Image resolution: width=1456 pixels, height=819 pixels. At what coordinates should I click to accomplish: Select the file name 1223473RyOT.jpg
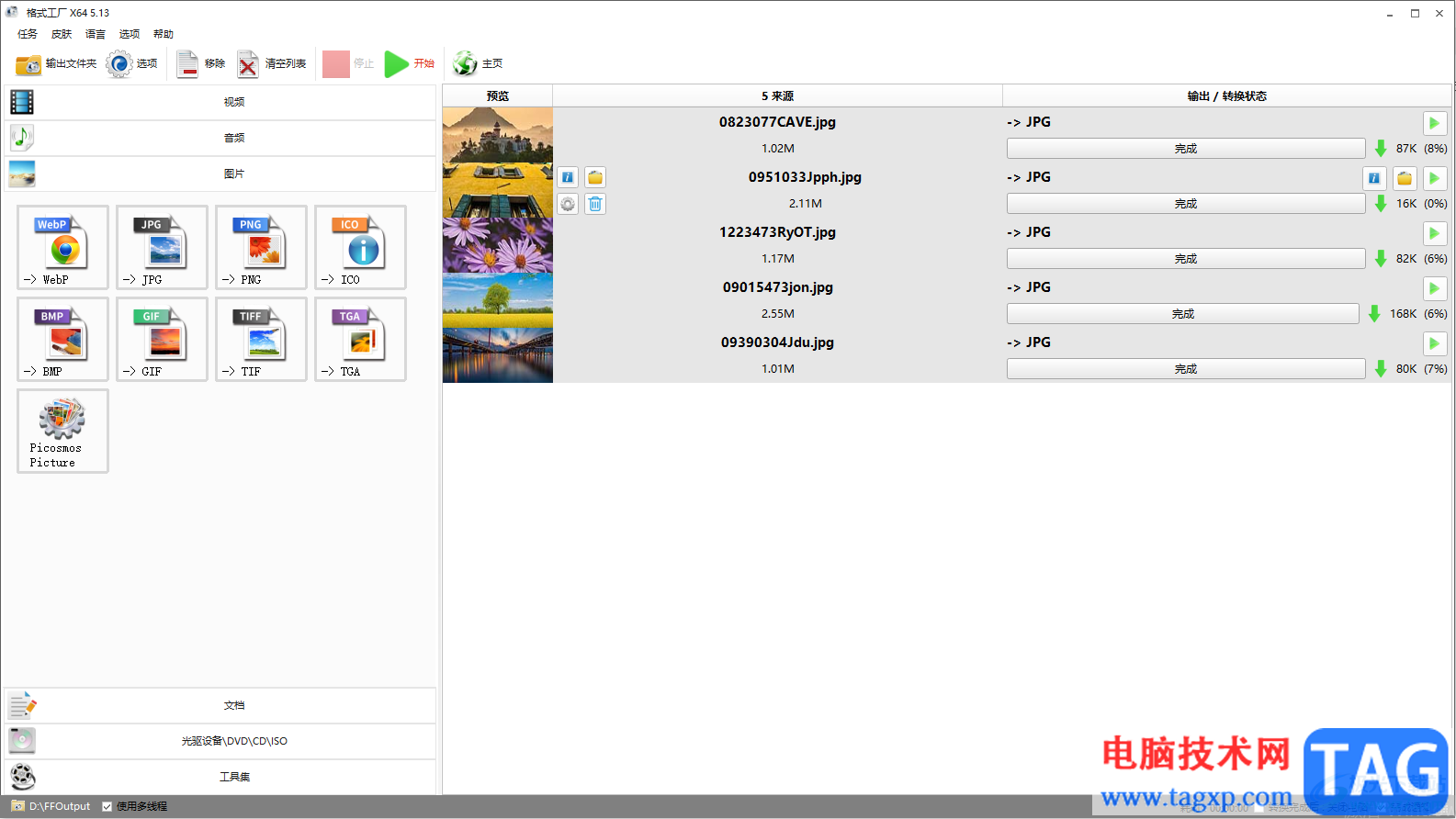pyautogui.click(x=777, y=232)
